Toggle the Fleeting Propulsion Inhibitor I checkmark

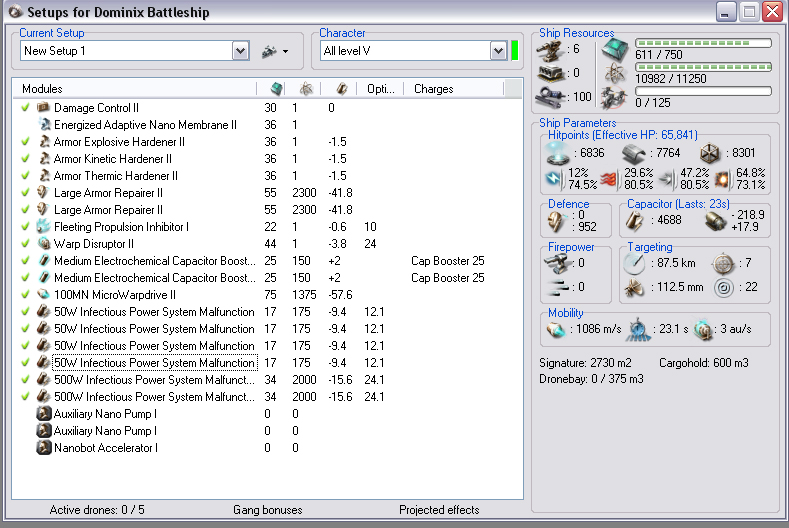point(26,227)
